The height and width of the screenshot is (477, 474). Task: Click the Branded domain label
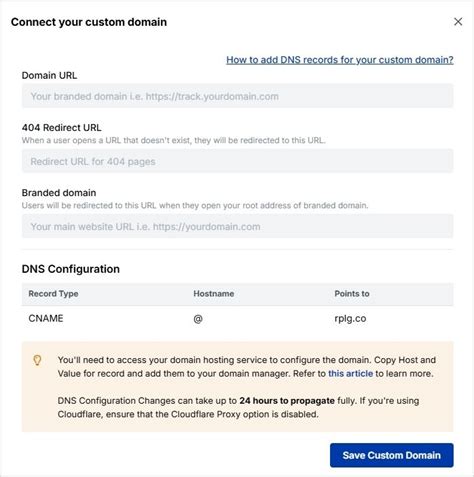[59, 193]
